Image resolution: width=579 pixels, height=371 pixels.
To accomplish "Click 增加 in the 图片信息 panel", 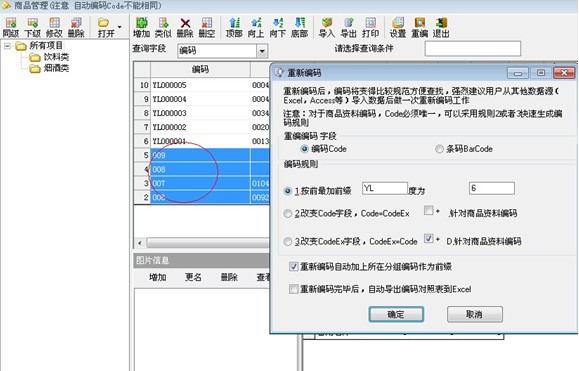I will (158, 277).
